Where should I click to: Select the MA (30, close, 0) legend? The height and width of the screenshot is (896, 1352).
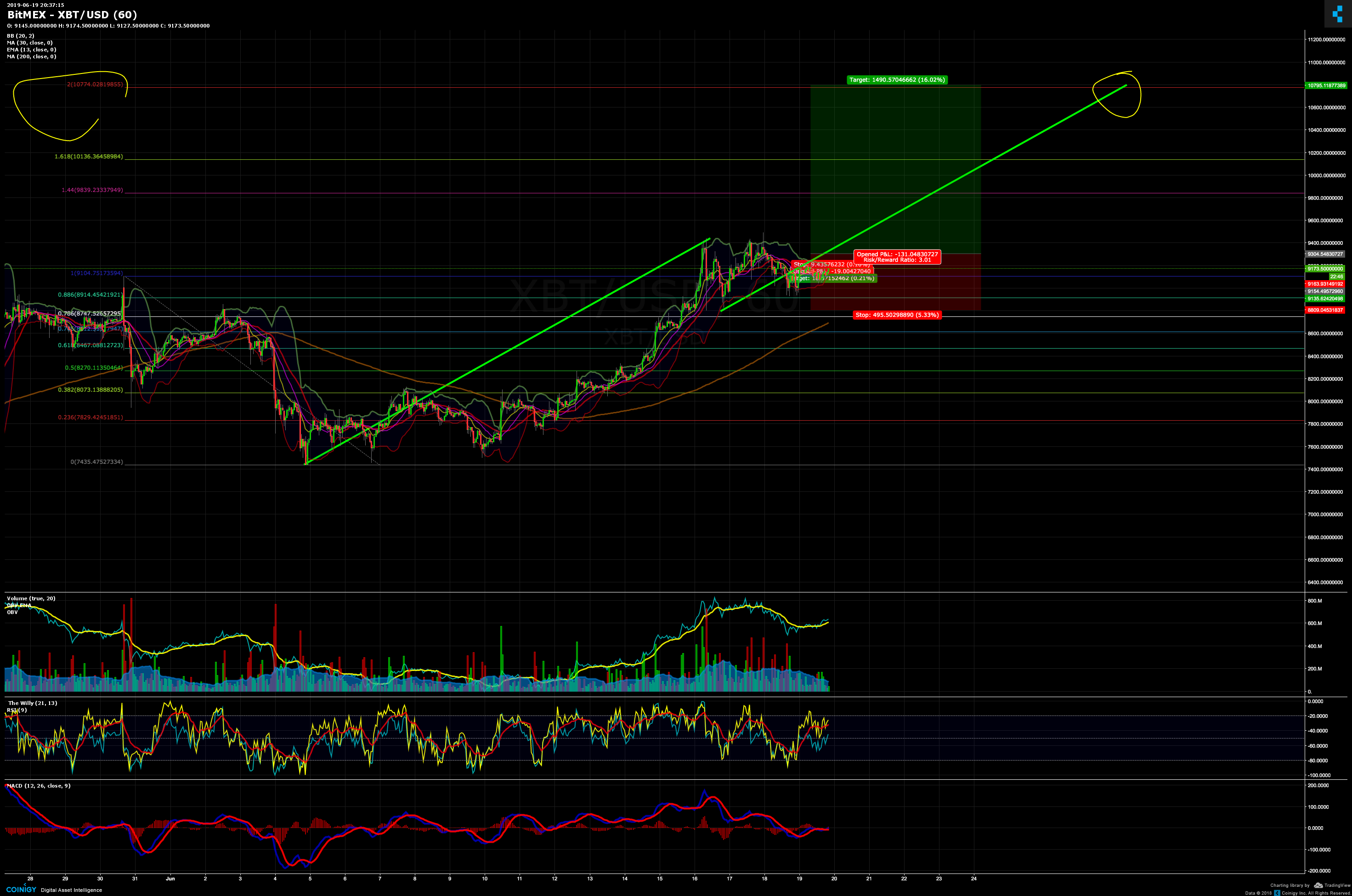[30, 43]
